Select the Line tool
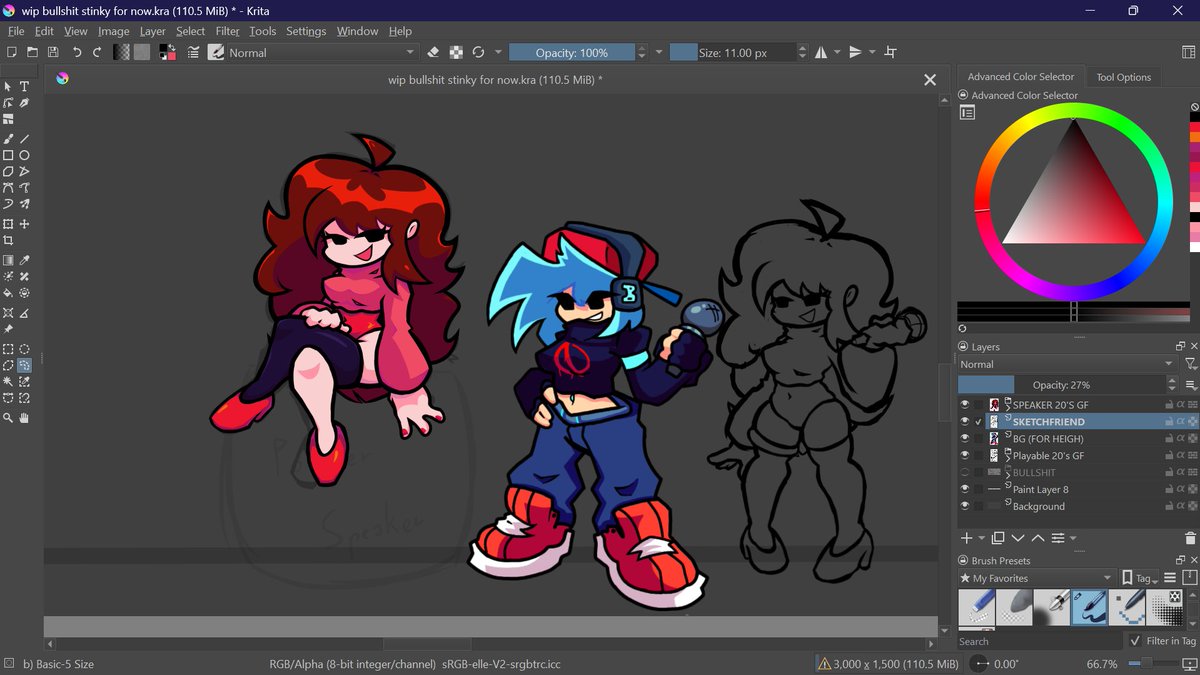 pos(24,139)
